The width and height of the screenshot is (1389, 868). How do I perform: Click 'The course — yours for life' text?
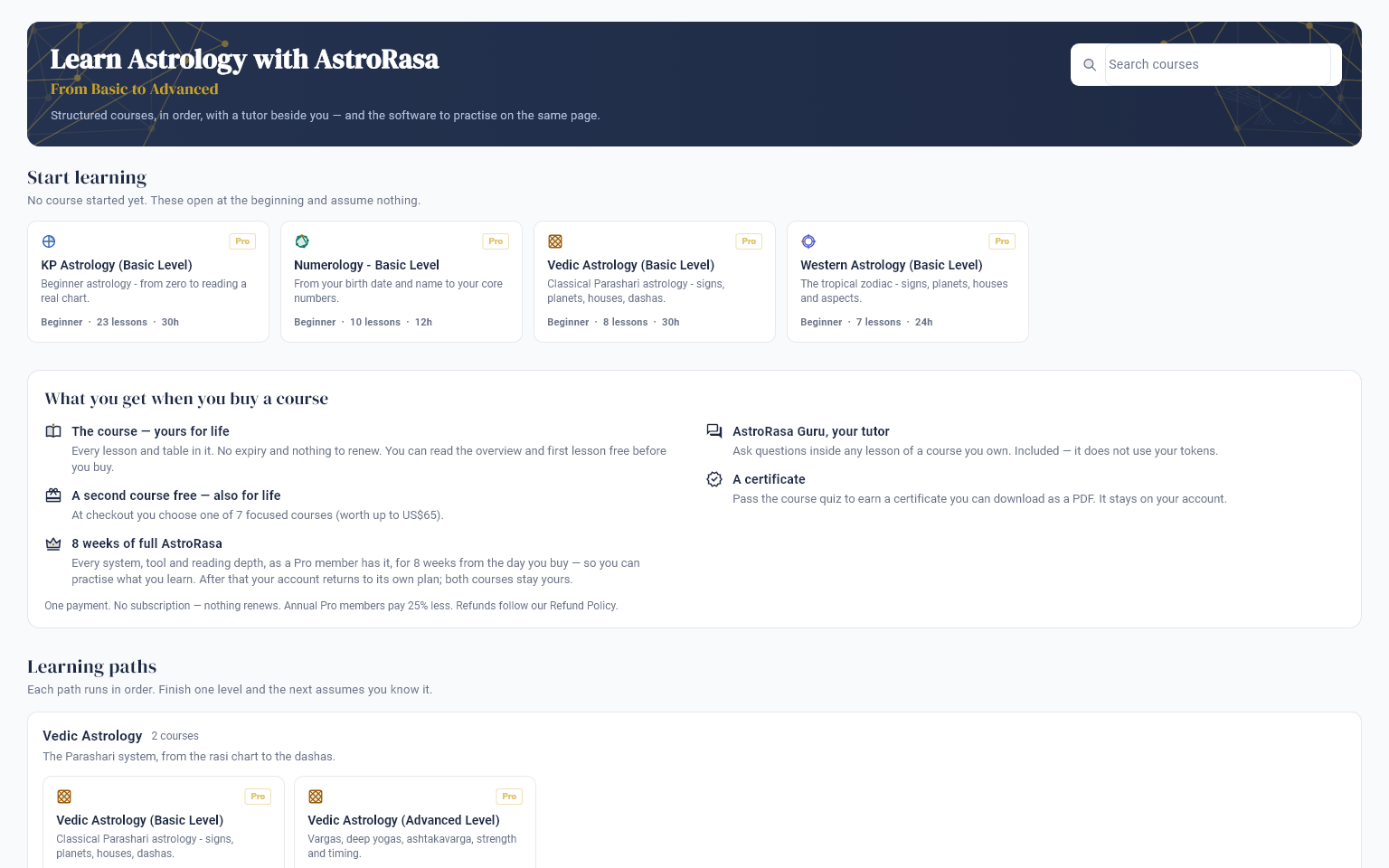coord(150,431)
